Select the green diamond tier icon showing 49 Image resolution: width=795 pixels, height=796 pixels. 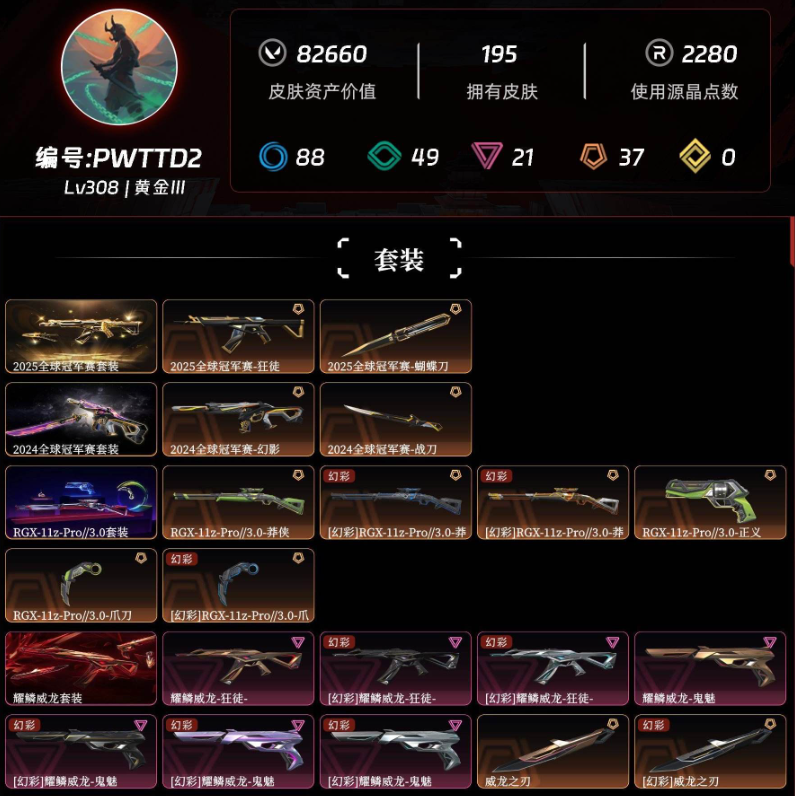[384, 156]
